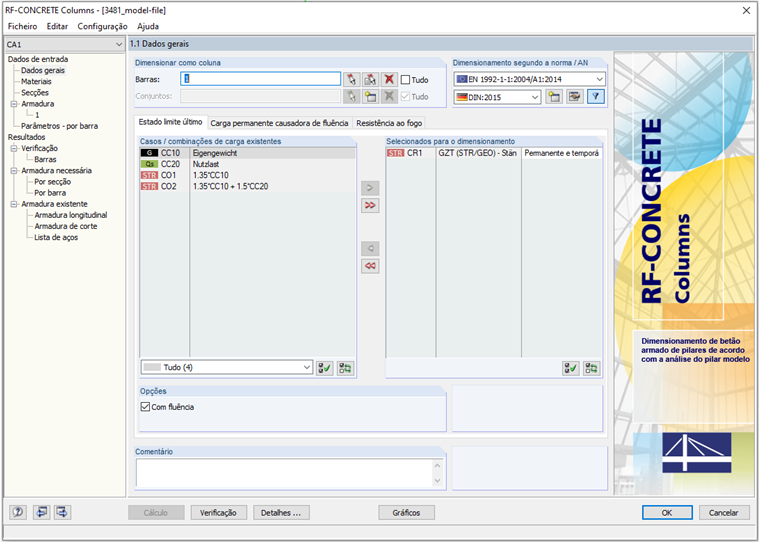760x542 pixels.
Task: Add all load cases with double red arrow
Action: pos(370,206)
